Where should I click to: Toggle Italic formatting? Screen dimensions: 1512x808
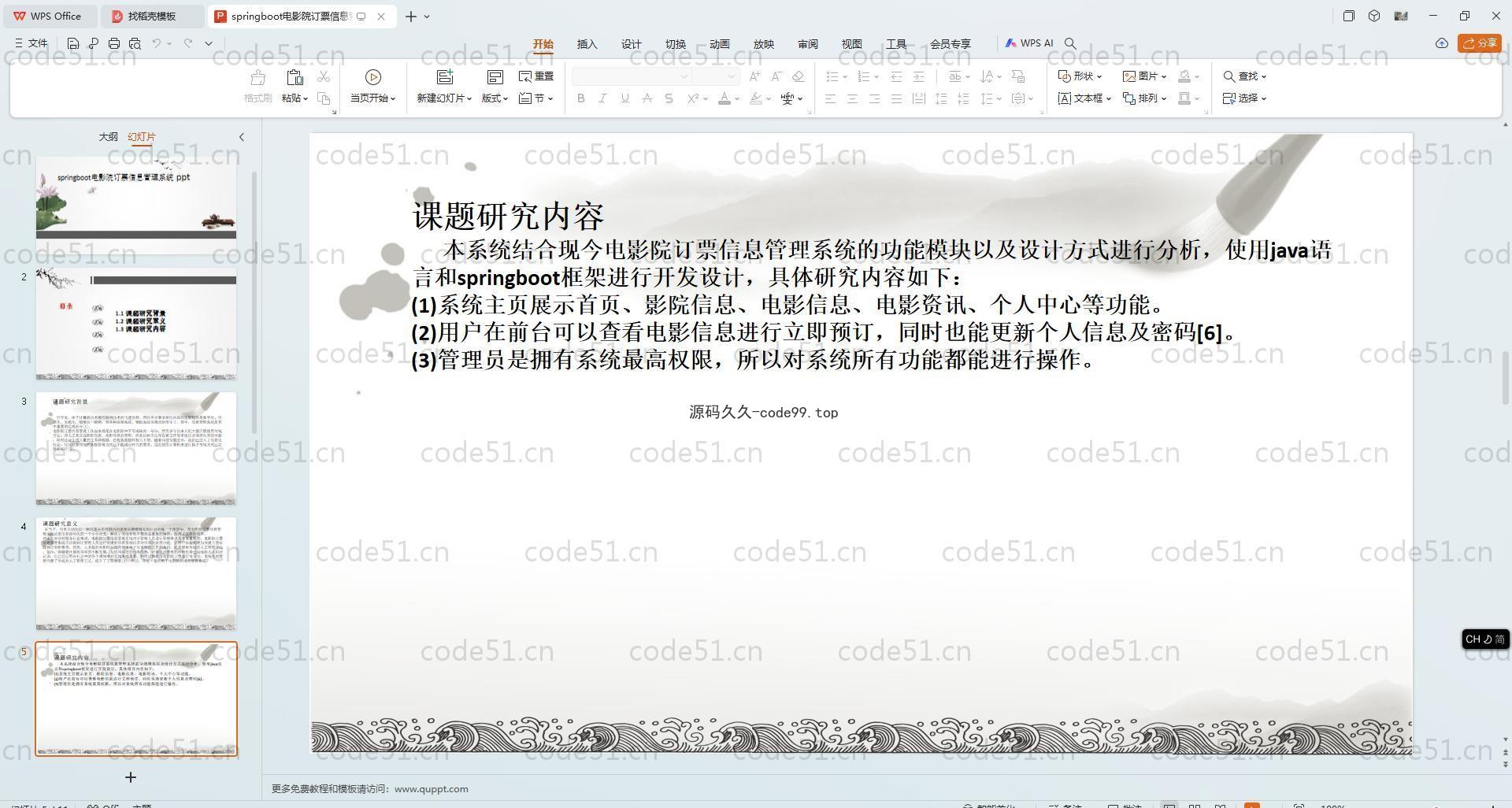[602, 98]
